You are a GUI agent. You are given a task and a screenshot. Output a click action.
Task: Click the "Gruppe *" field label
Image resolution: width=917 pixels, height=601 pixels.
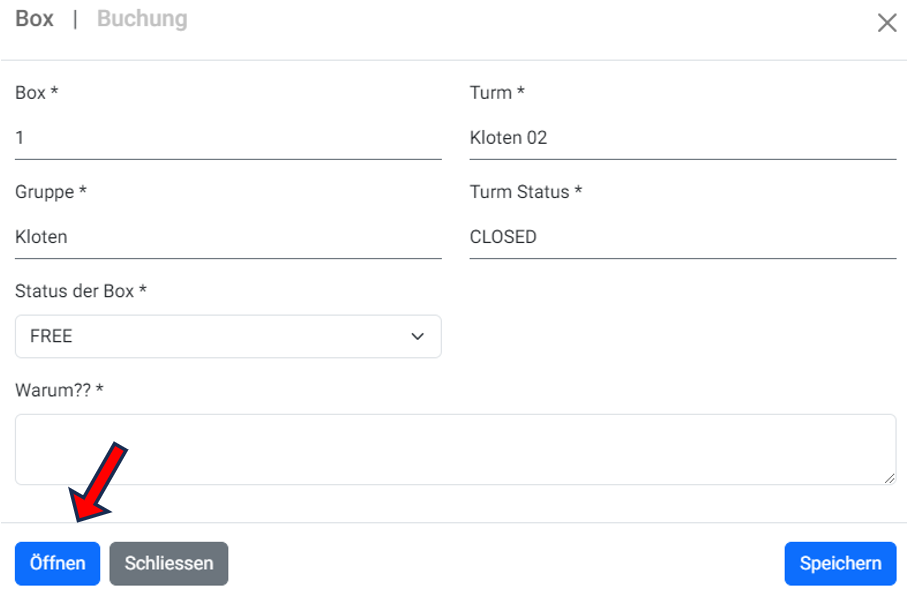coord(51,192)
